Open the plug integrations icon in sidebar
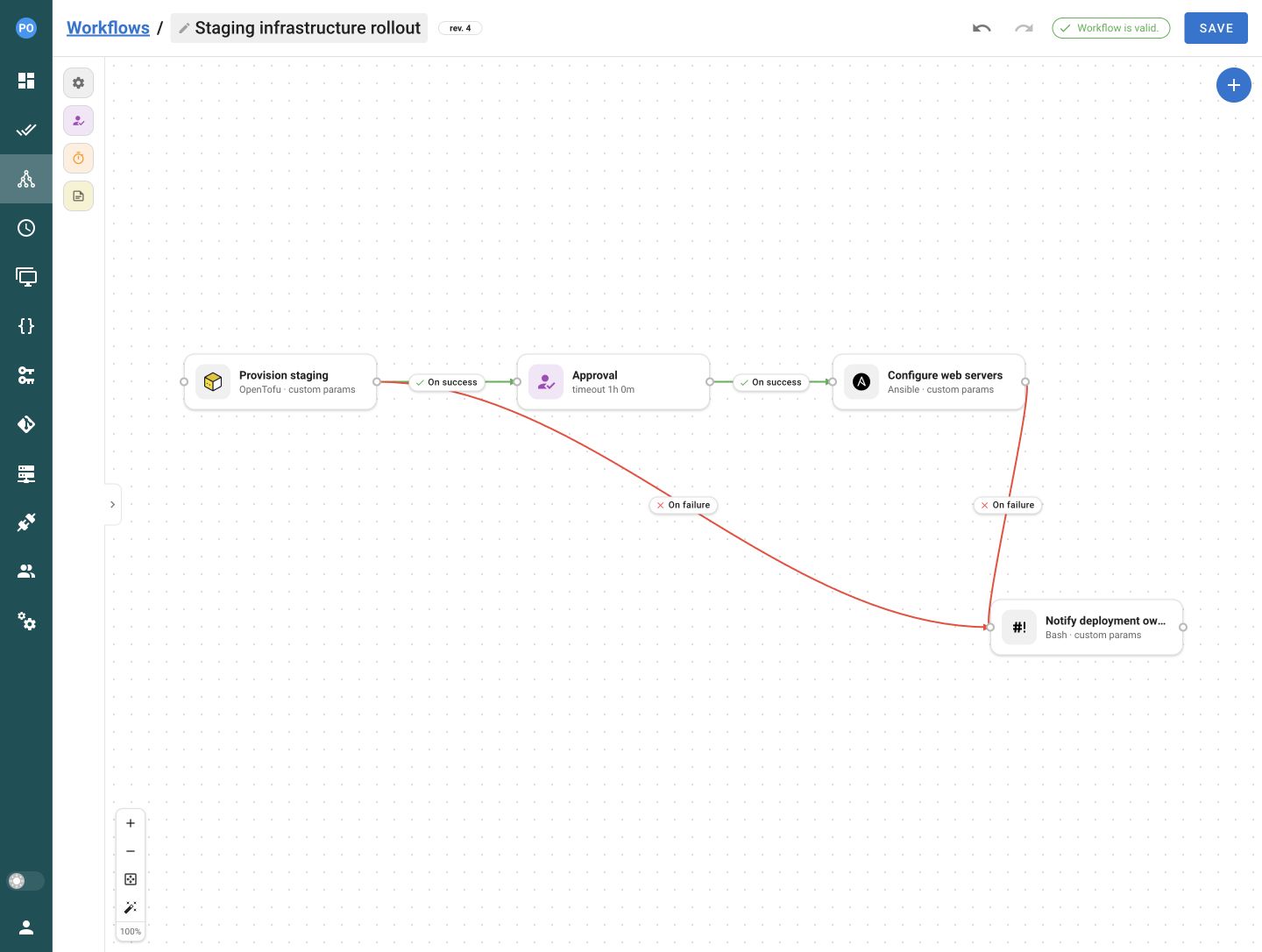This screenshot has height=952, width=1262. pyautogui.click(x=26, y=522)
